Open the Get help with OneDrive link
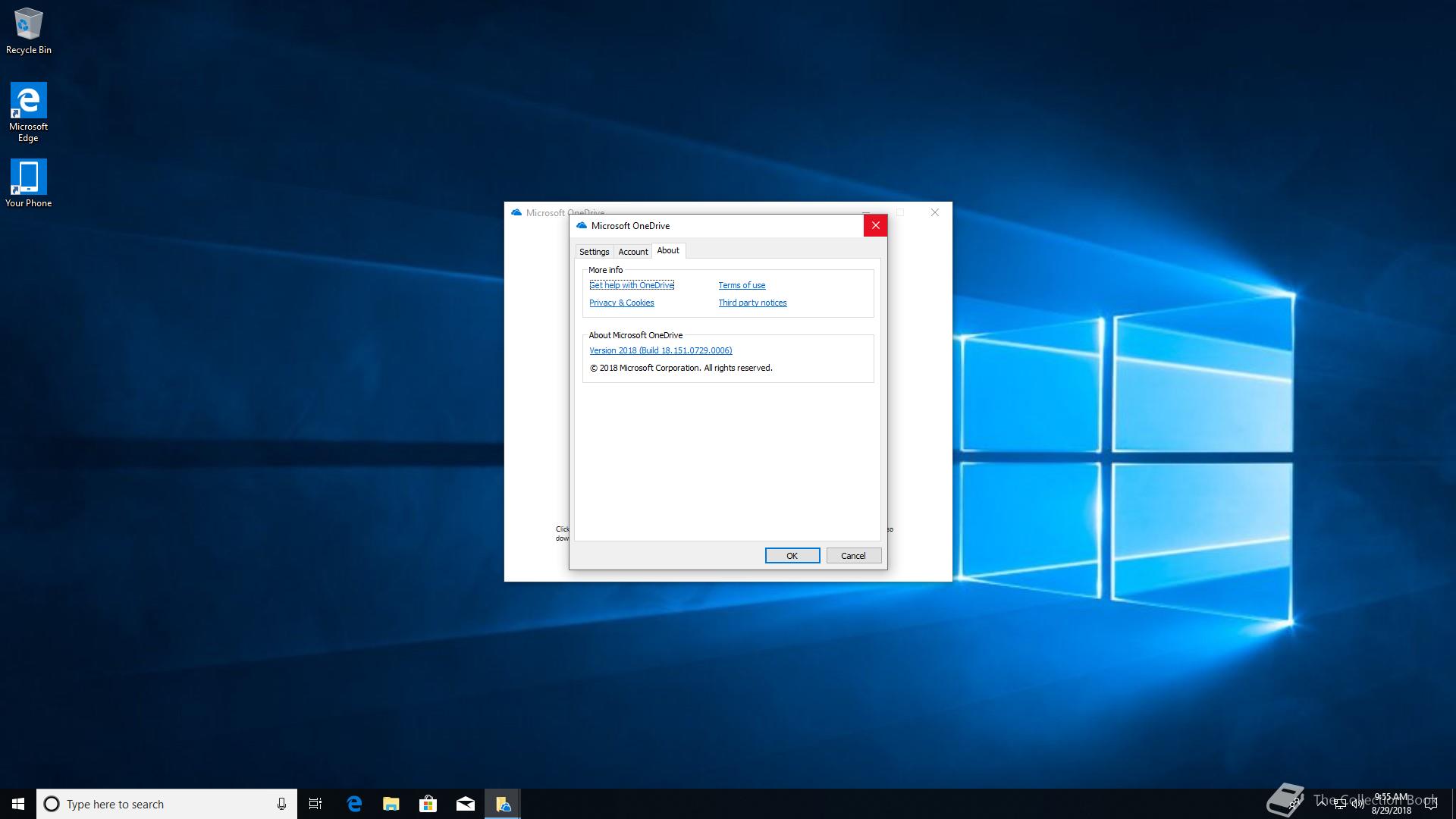 tap(632, 285)
